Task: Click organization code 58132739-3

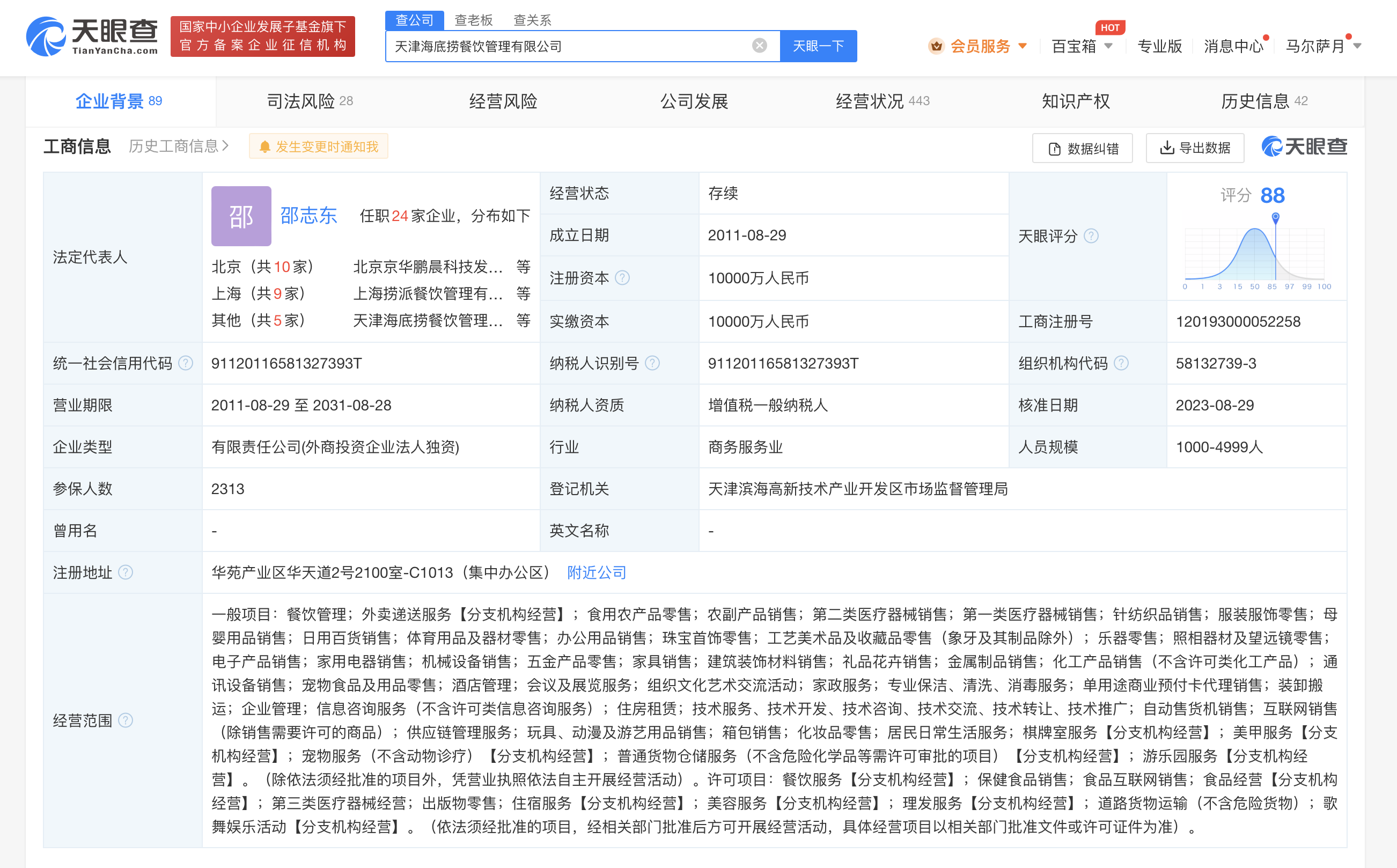Action: coord(1216,363)
